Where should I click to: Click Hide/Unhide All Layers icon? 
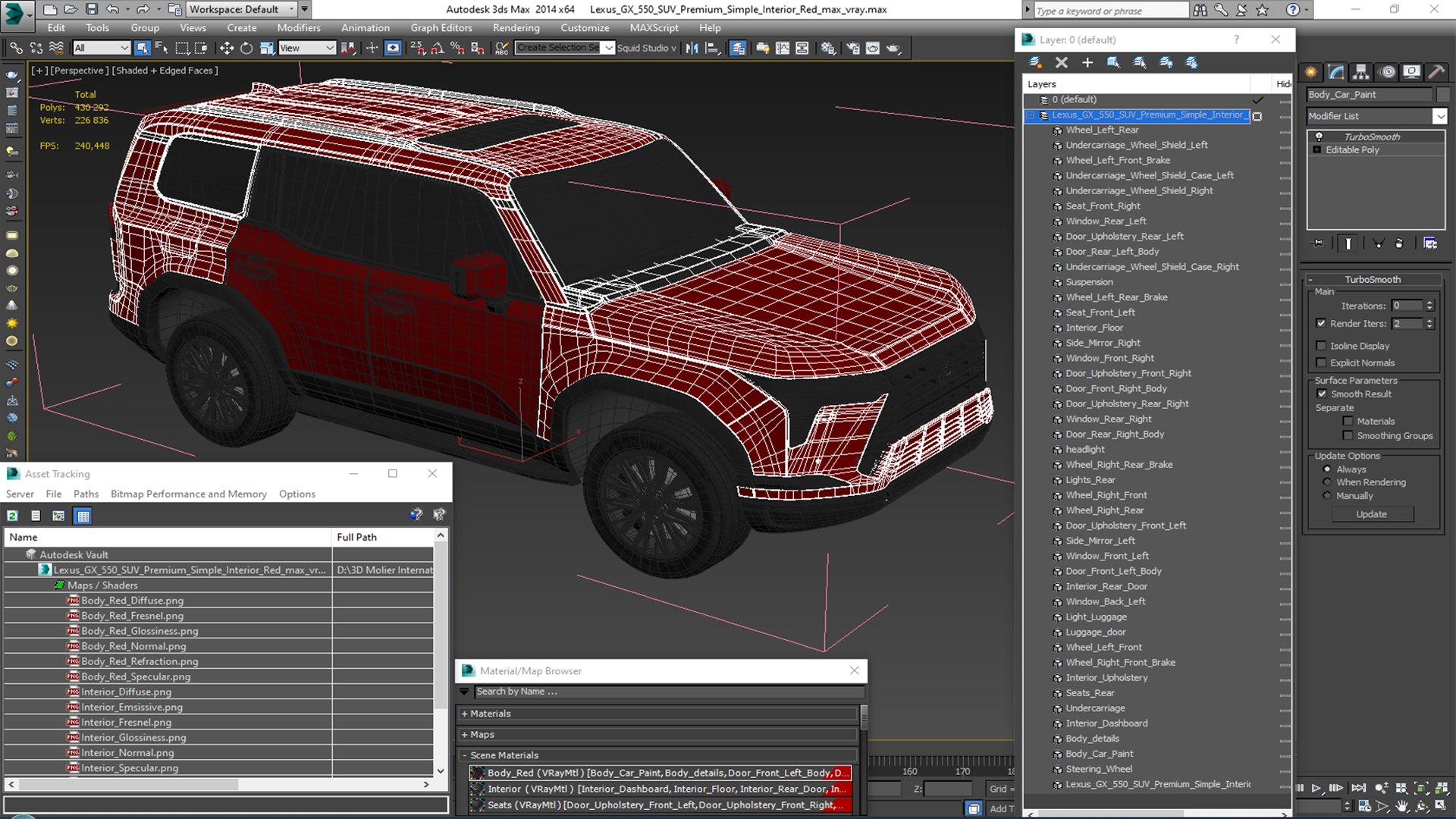pos(1166,62)
